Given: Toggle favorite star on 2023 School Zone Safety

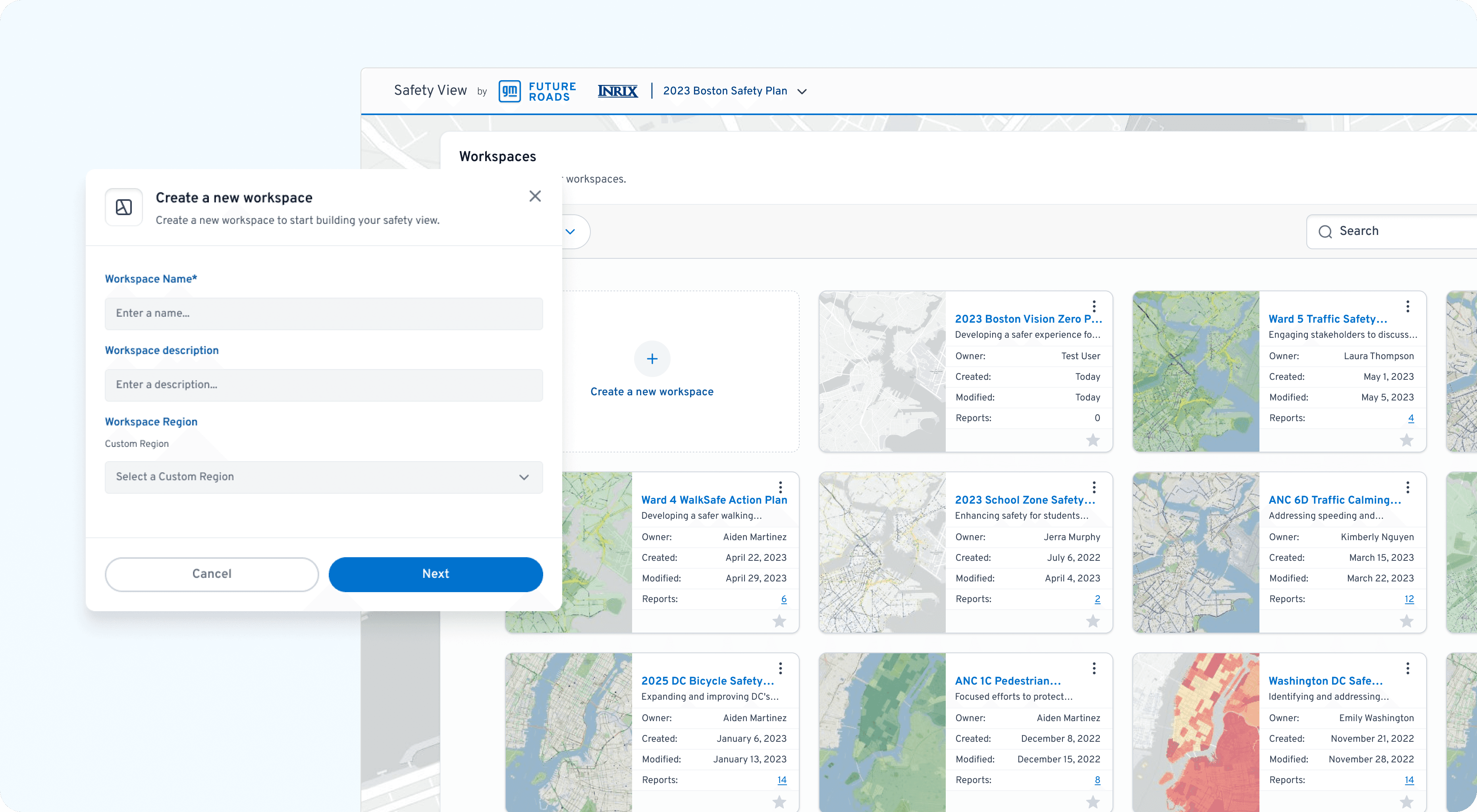Looking at the screenshot, I should [1093, 621].
